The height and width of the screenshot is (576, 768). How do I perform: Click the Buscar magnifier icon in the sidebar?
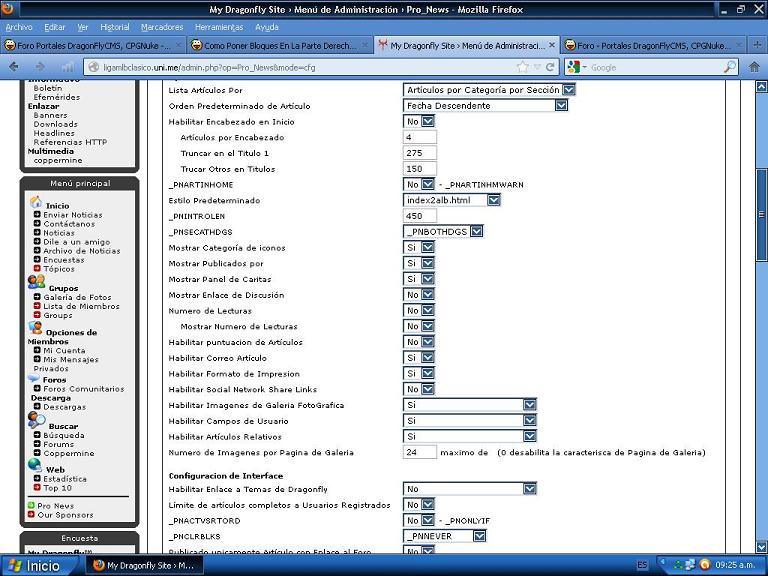coord(36,421)
